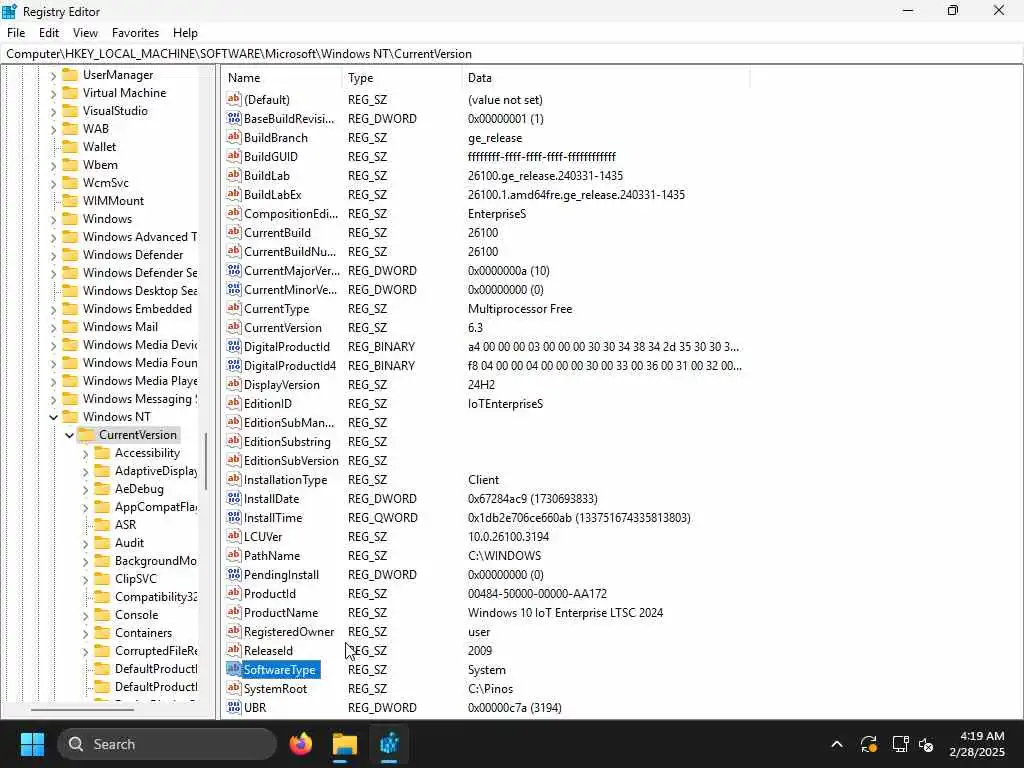Expand the Windows Mail key
The width and height of the screenshot is (1024, 768).
[54, 327]
